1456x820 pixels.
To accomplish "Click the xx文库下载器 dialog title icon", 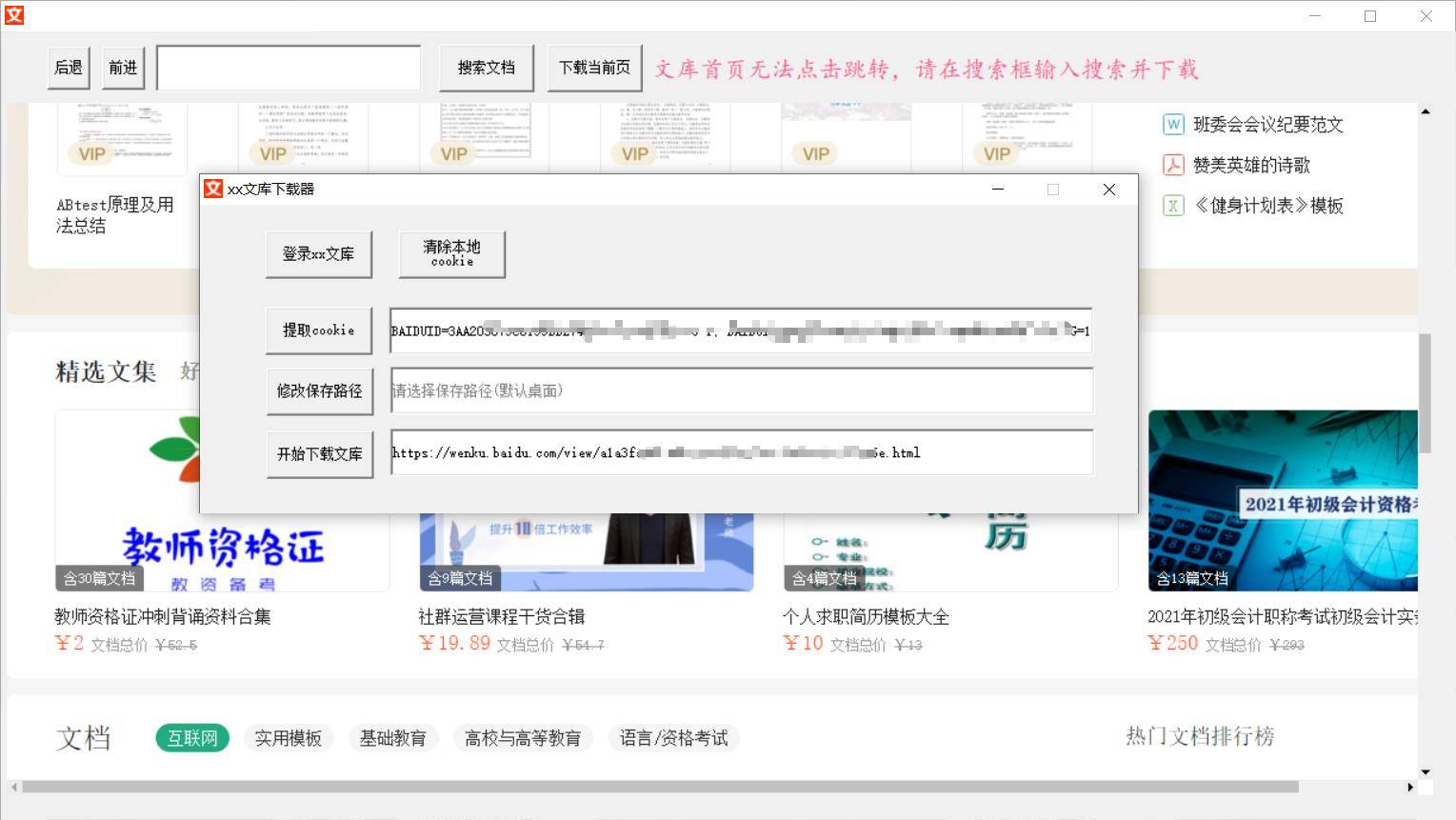I will coord(213,189).
